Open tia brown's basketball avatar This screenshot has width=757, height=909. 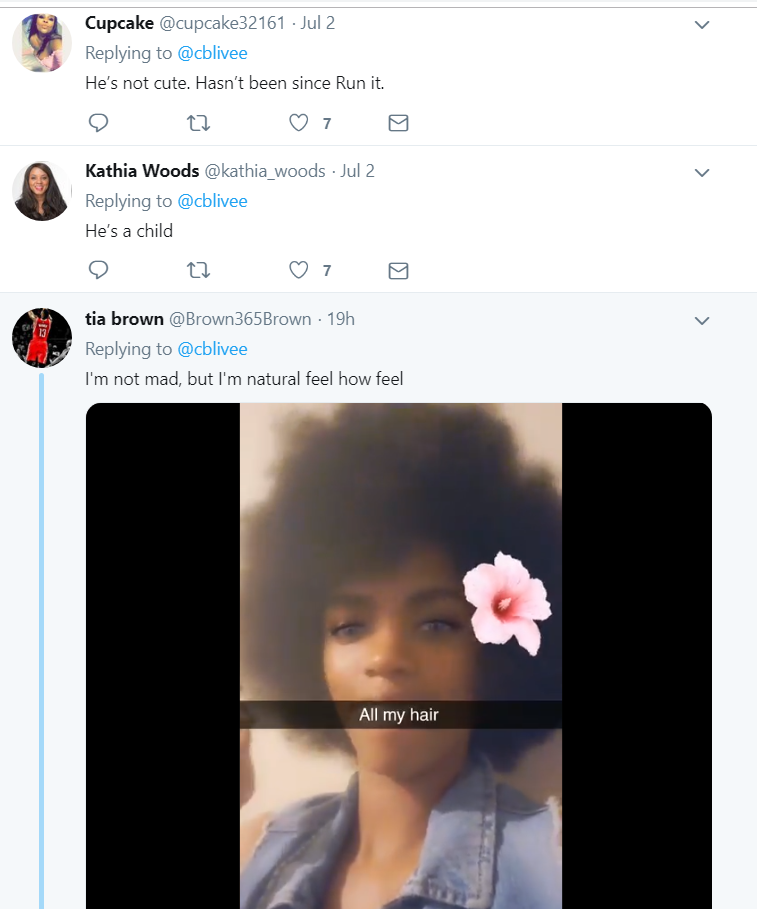42,338
